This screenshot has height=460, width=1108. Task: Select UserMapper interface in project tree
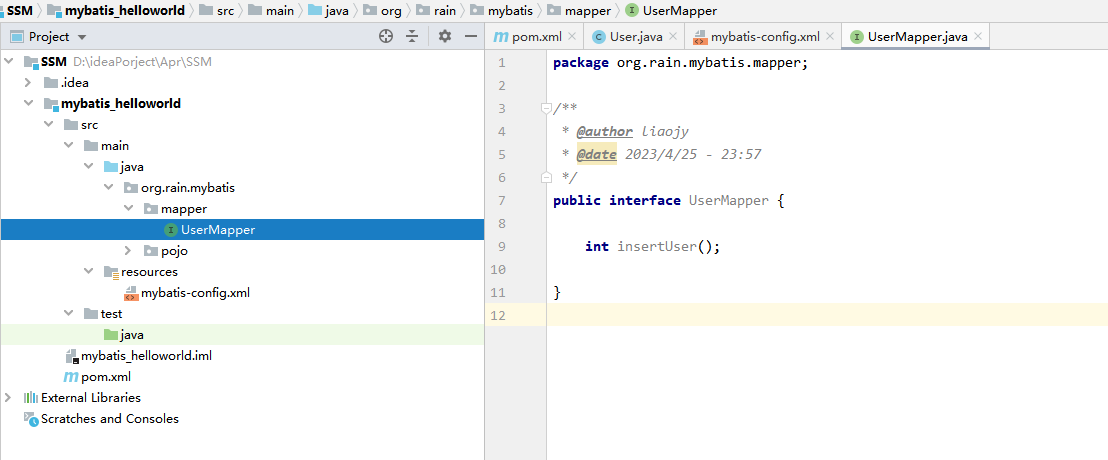tap(242, 230)
